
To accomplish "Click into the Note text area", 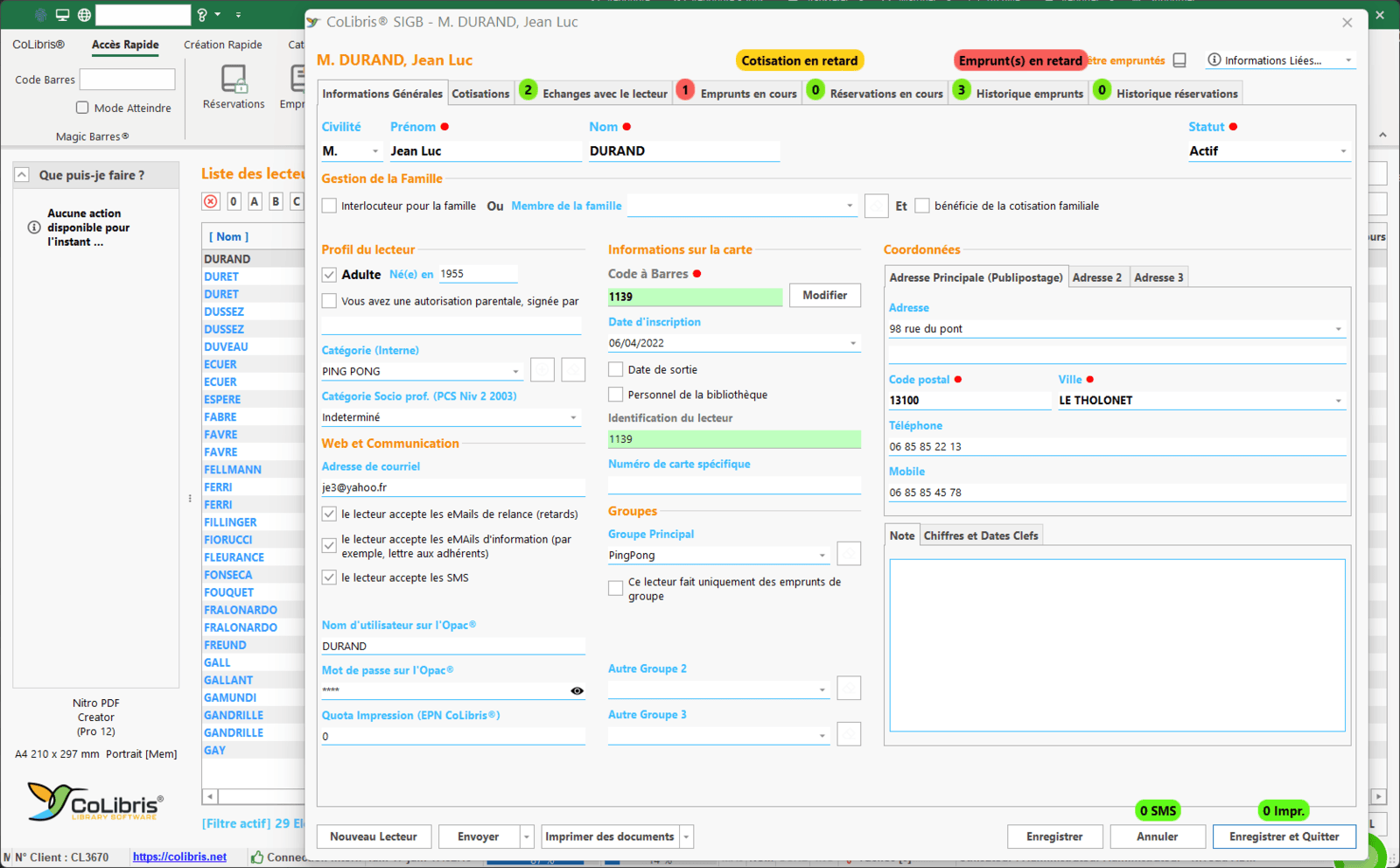I will (1116, 644).
